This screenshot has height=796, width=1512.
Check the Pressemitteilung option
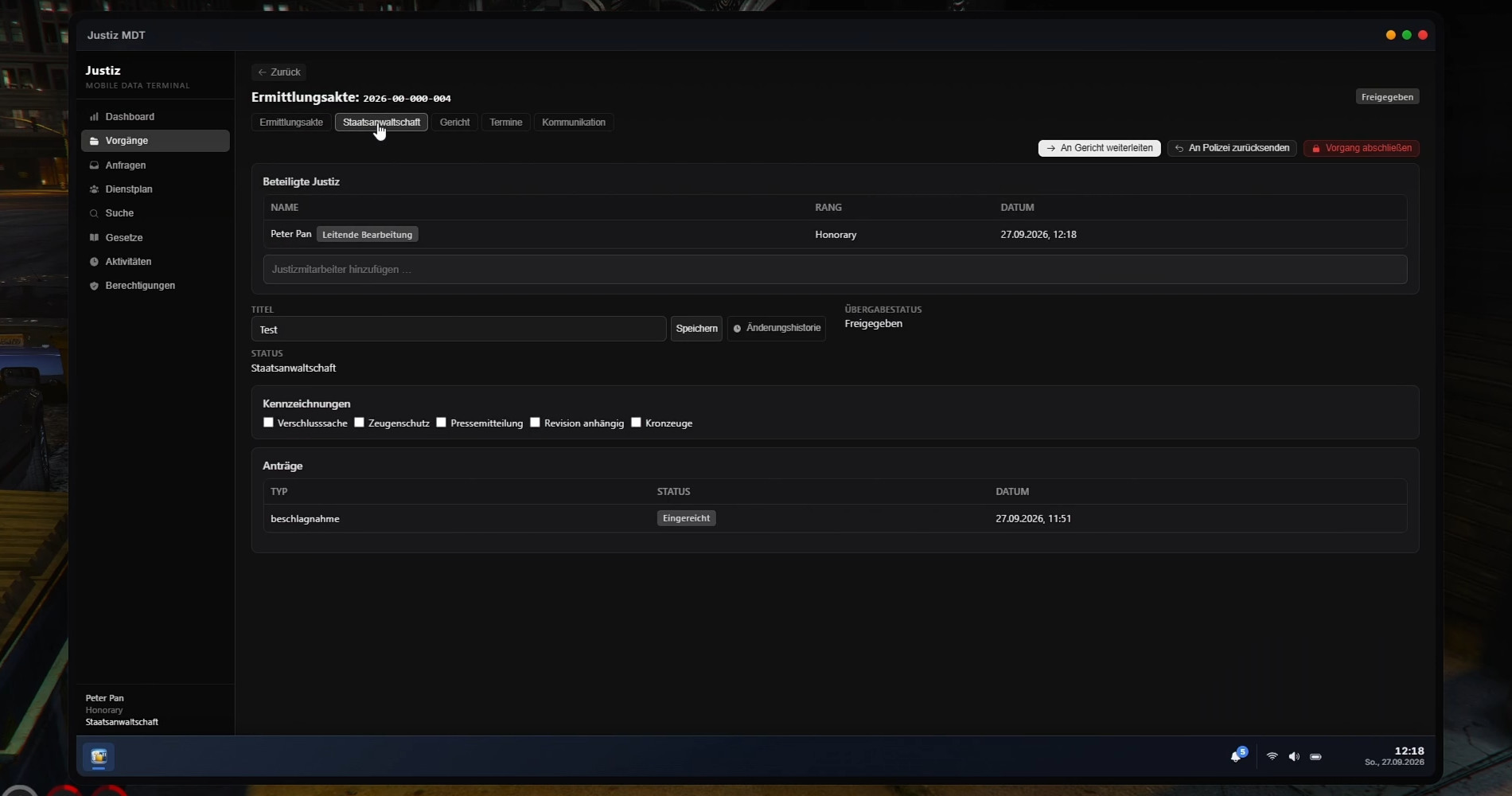(x=441, y=423)
